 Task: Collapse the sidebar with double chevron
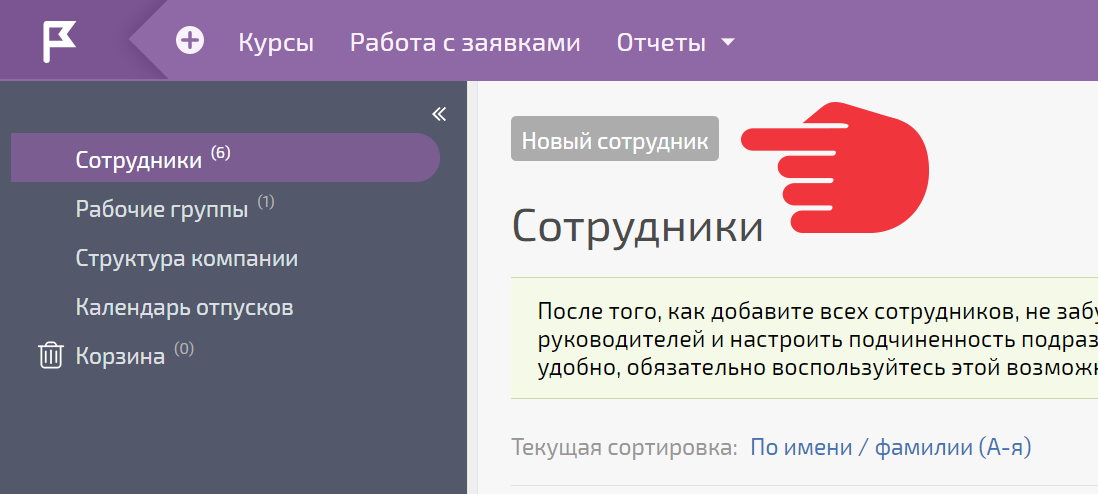click(439, 114)
